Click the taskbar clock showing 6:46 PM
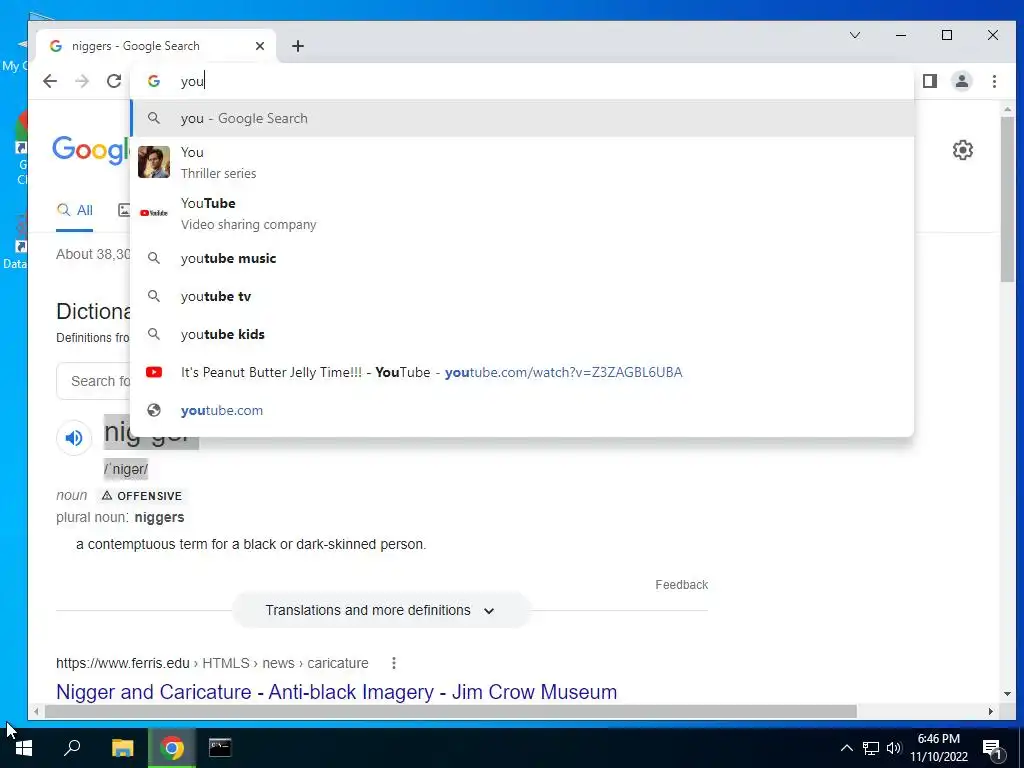 pyautogui.click(x=938, y=748)
